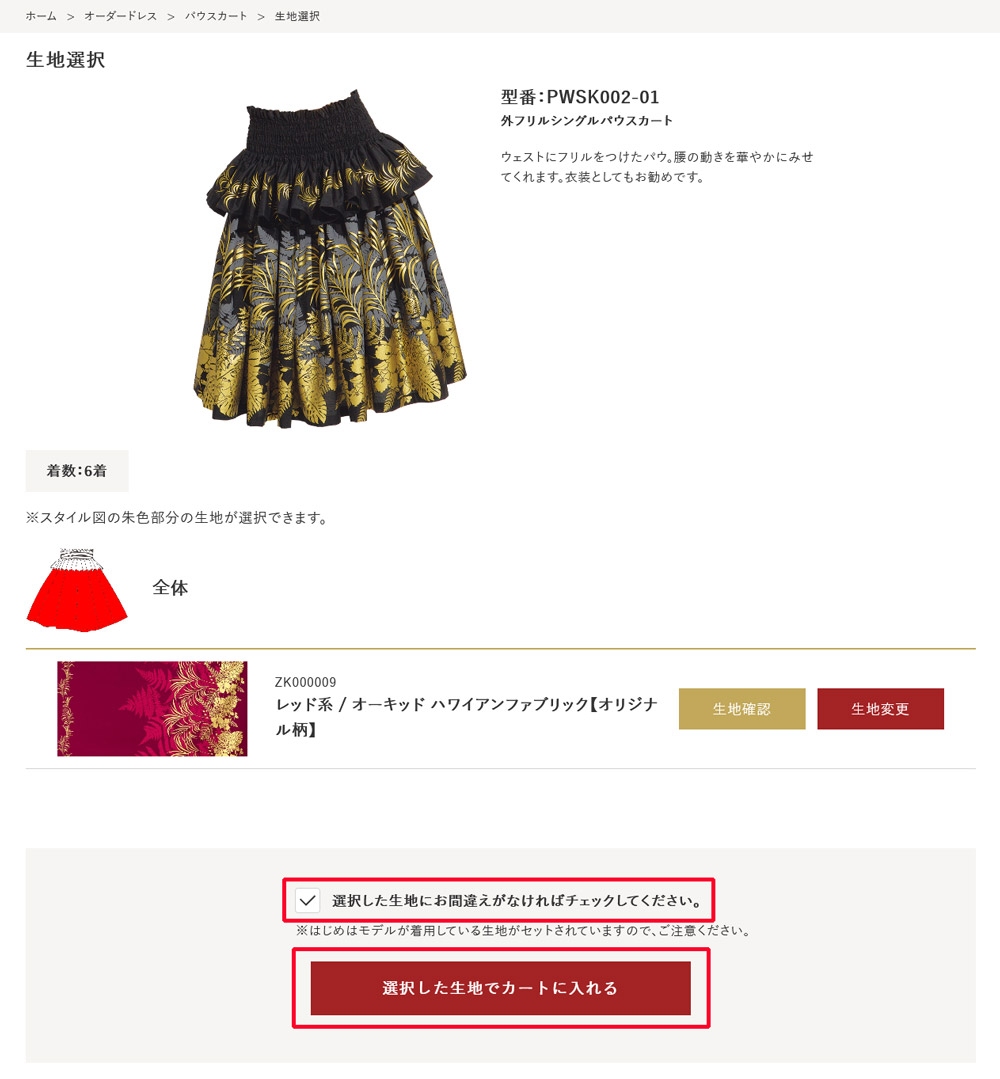Screen dimensions: 1000x1079
Task: Open オーダードレス breadcrumb link
Action: 120,16
